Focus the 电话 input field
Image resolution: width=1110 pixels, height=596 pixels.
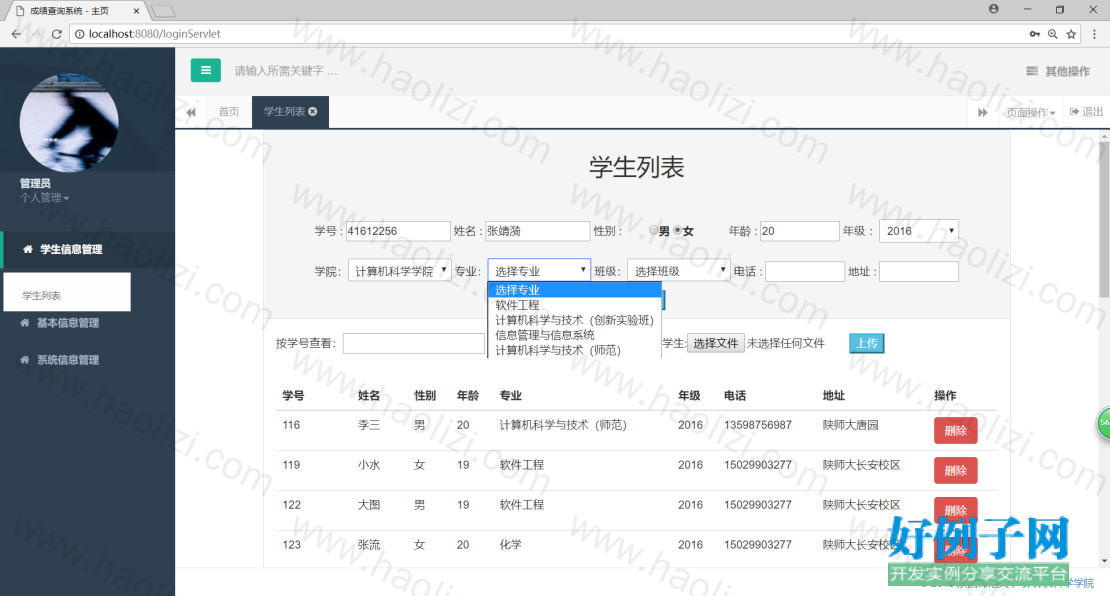[805, 271]
